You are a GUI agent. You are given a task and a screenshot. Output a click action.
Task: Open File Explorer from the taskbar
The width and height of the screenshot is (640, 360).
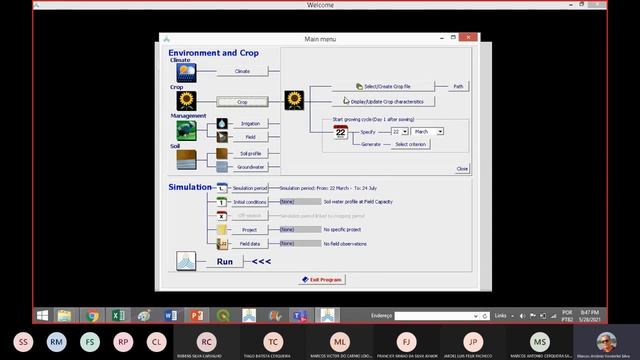click(x=64, y=316)
